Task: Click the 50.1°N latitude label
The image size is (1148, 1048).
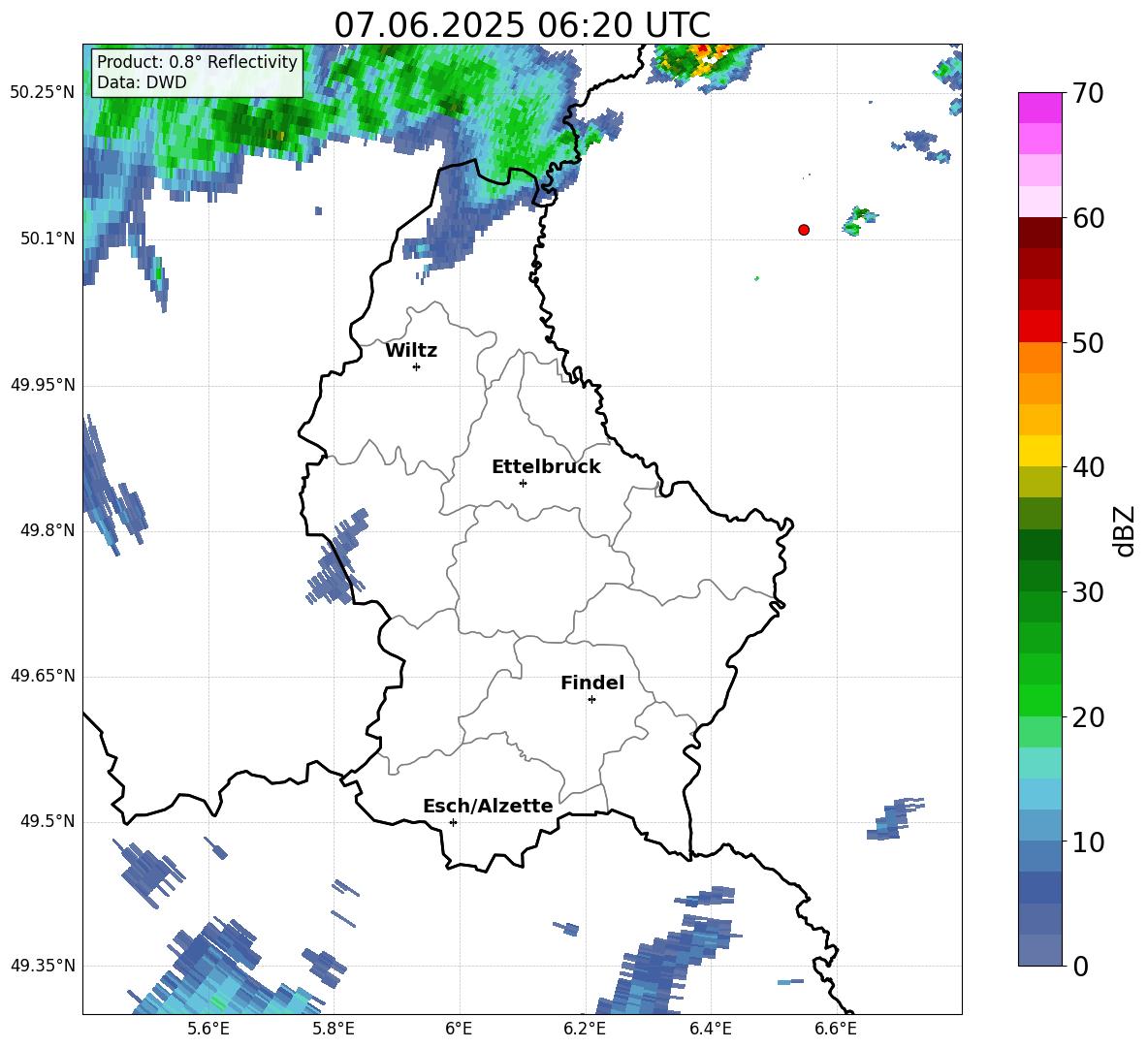Action: 48,238
